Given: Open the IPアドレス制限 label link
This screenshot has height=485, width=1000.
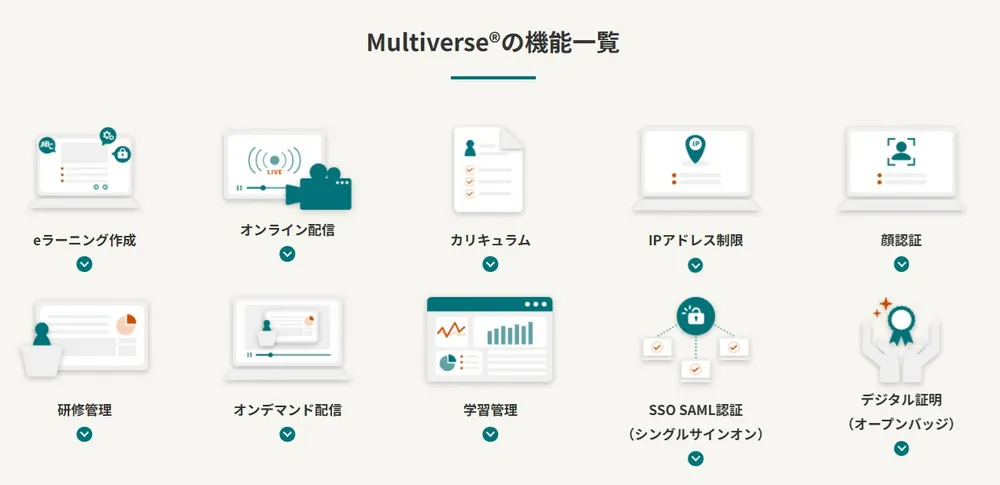Looking at the screenshot, I should point(695,241).
